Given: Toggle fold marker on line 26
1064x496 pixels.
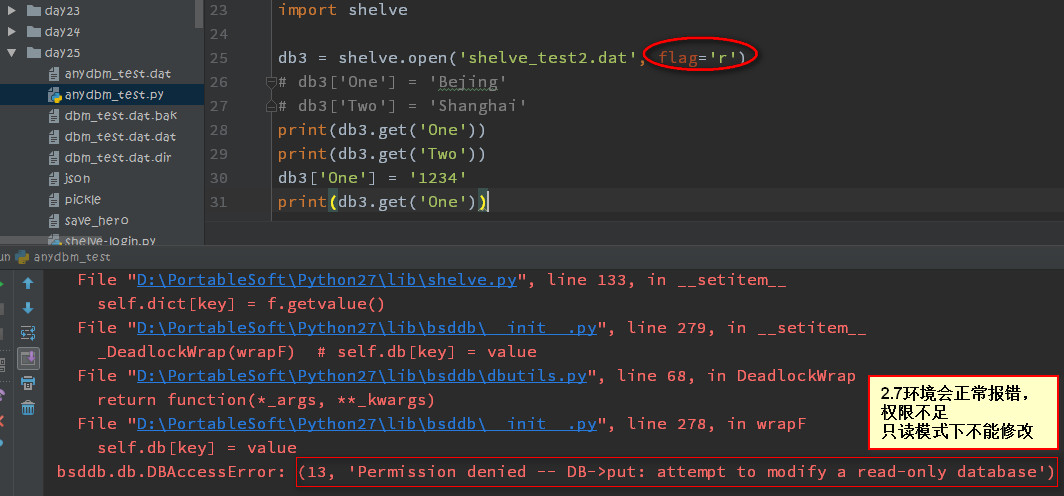Looking at the screenshot, I should pos(271,82).
